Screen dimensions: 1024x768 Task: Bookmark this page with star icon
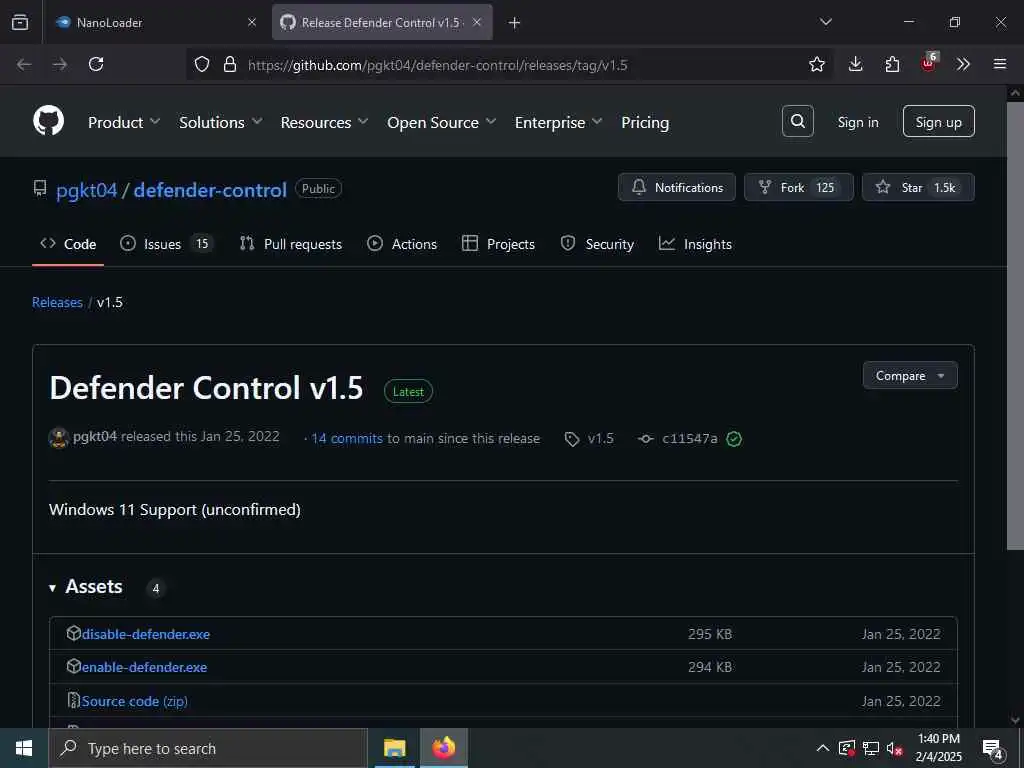816,64
